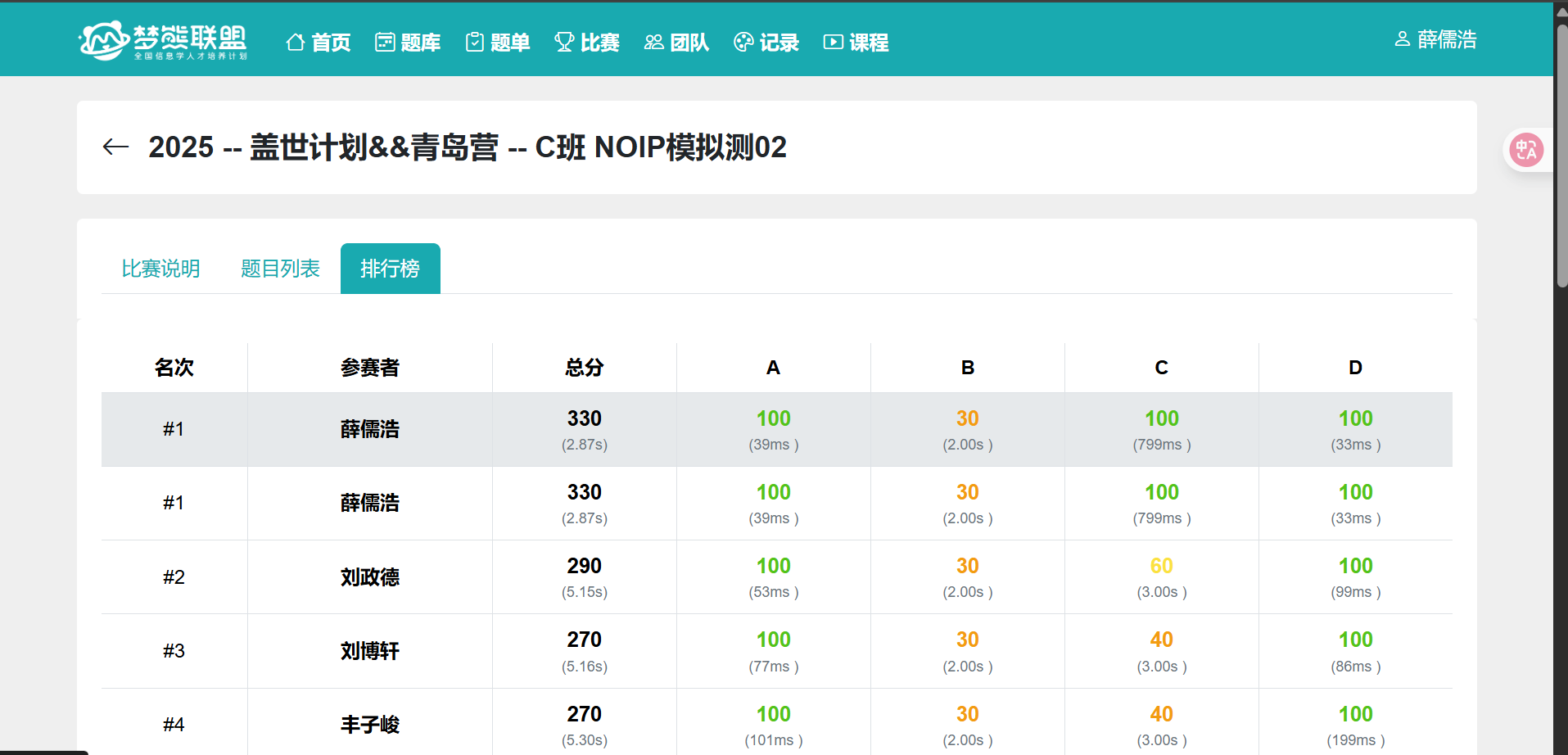Open the pink translate floating icon
The height and width of the screenshot is (755, 1568).
1526,150
